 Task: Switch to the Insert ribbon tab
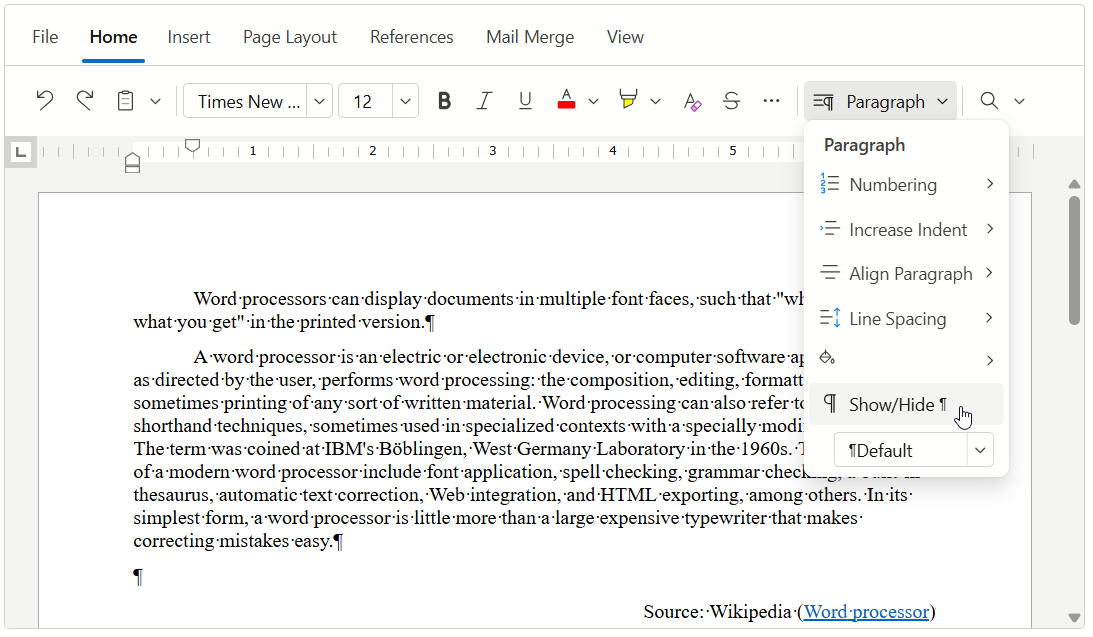click(189, 36)
